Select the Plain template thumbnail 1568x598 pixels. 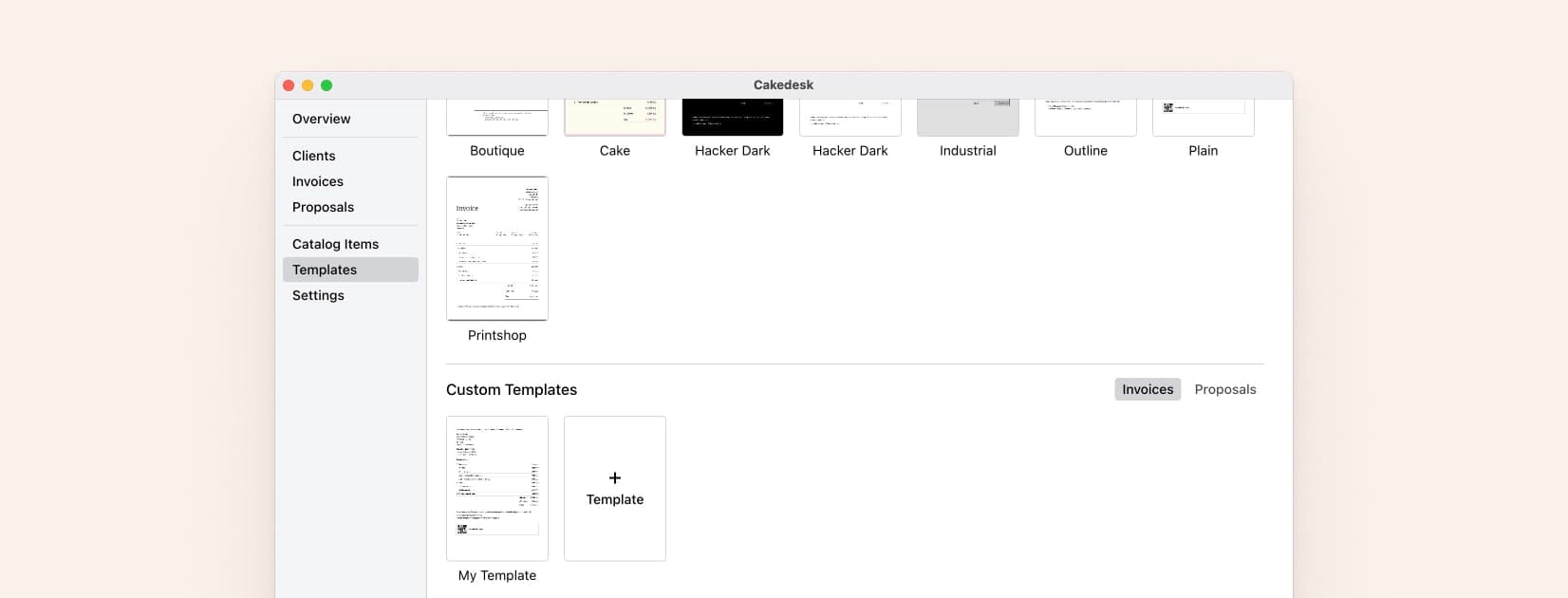tap(1204, 118)
